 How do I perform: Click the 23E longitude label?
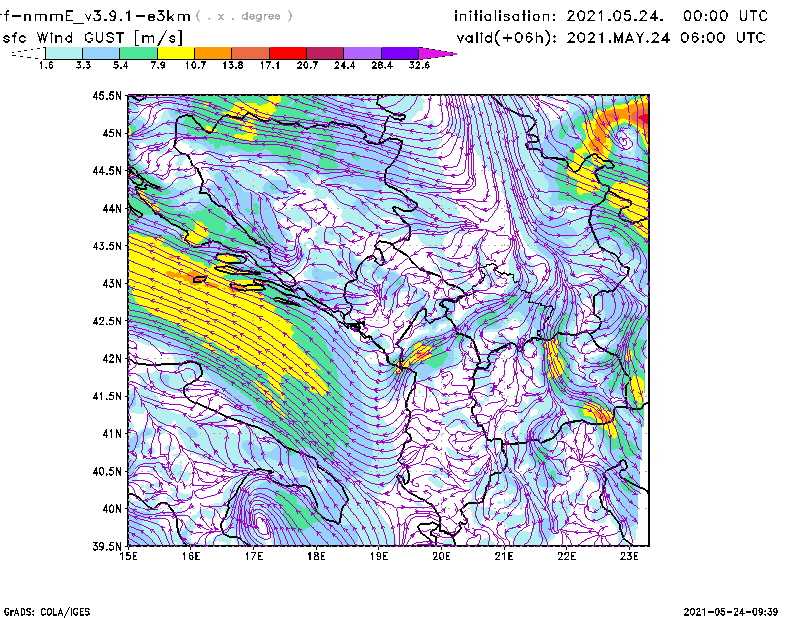(x=629, y=556)
